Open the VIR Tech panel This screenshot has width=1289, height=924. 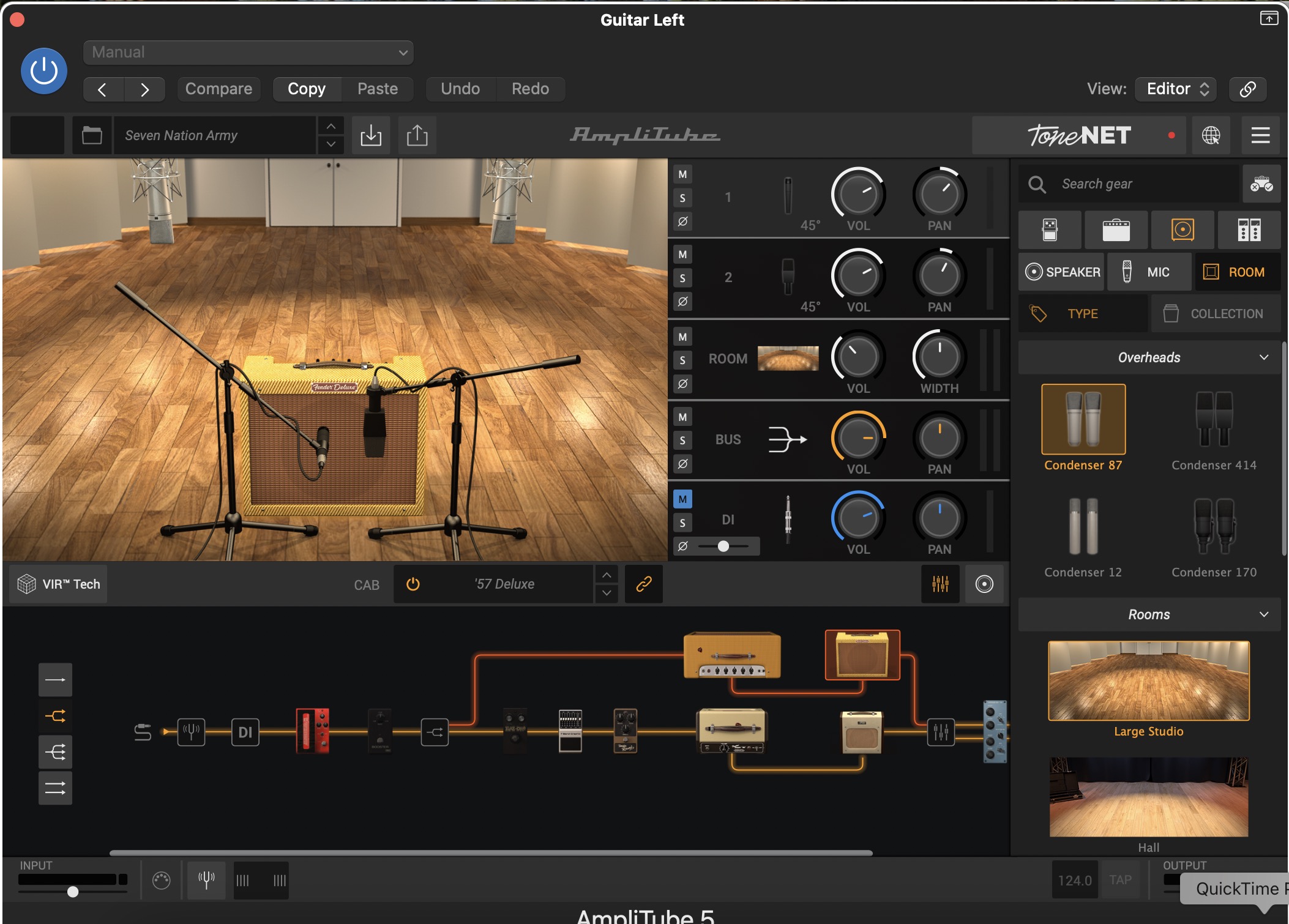[59, 584]
